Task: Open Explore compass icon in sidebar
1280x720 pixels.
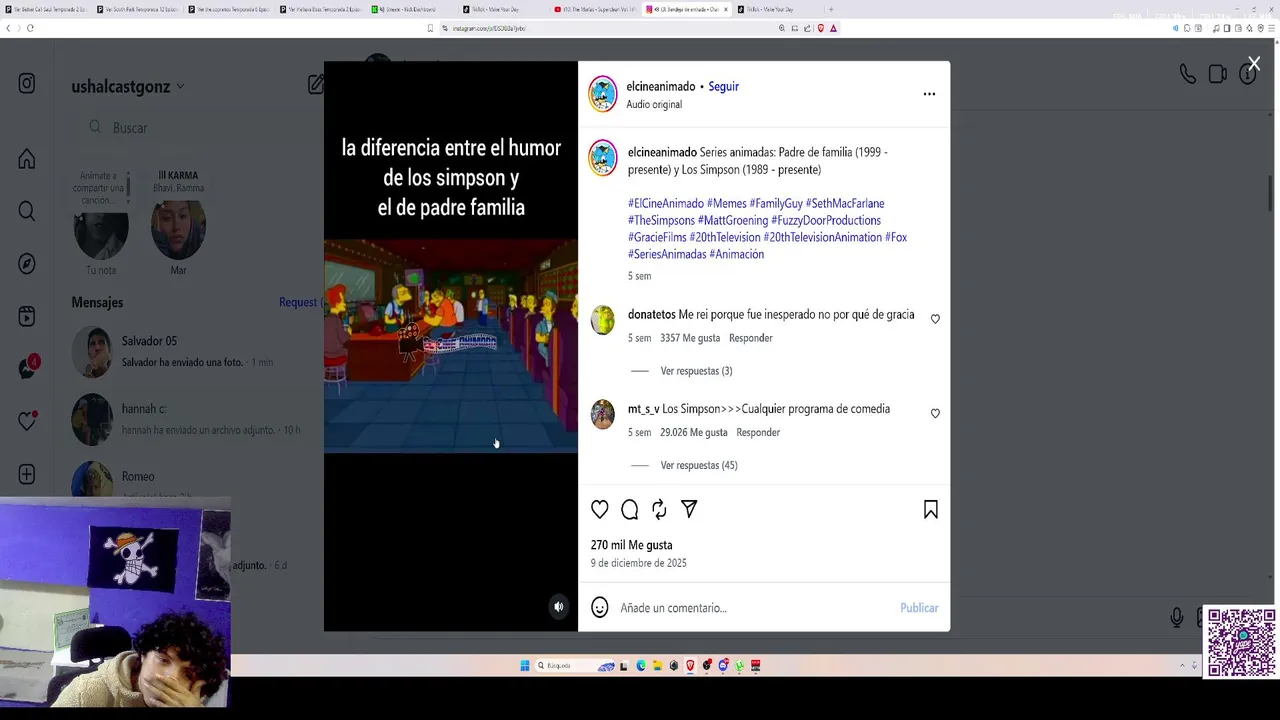Action: pos(27,264)
